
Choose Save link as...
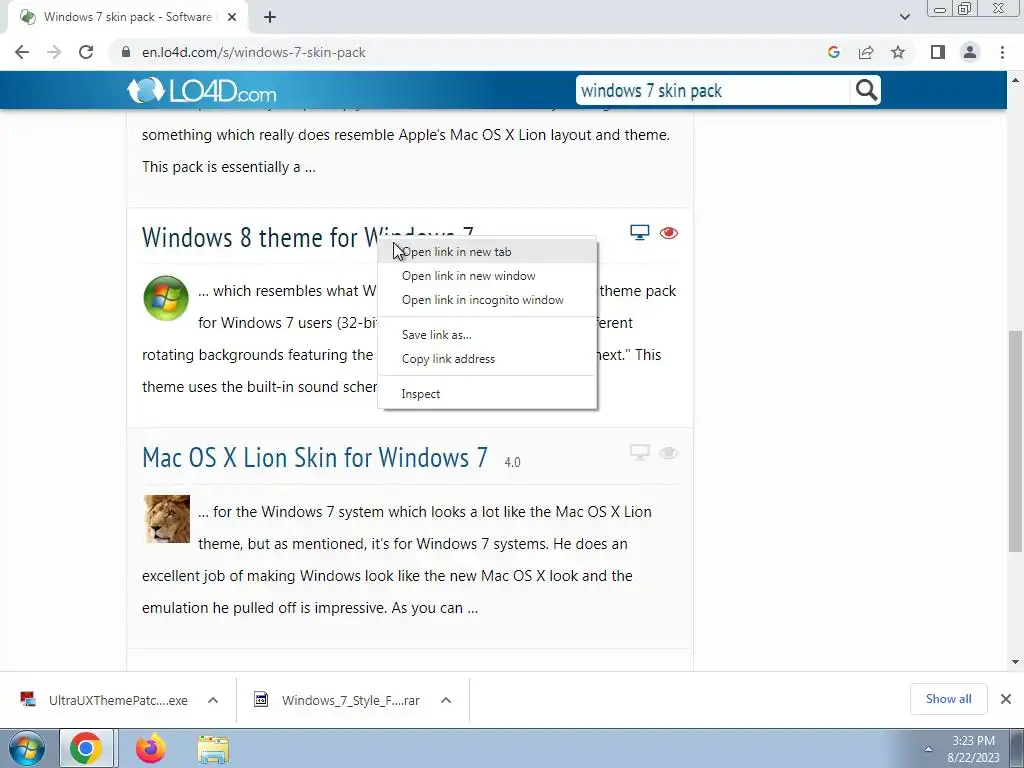[487, 334]
